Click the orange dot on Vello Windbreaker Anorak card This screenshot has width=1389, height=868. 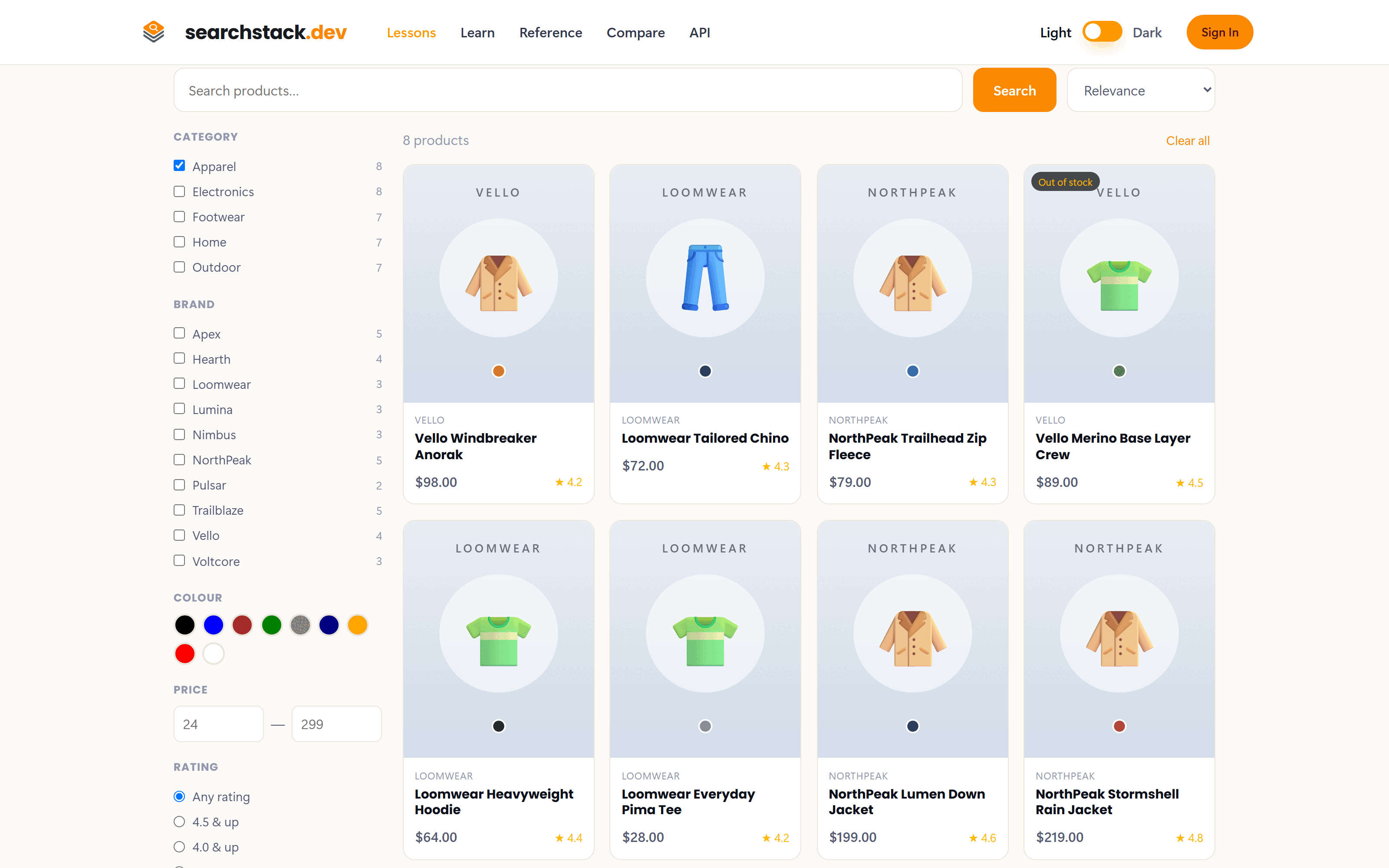tap(498, 371)
